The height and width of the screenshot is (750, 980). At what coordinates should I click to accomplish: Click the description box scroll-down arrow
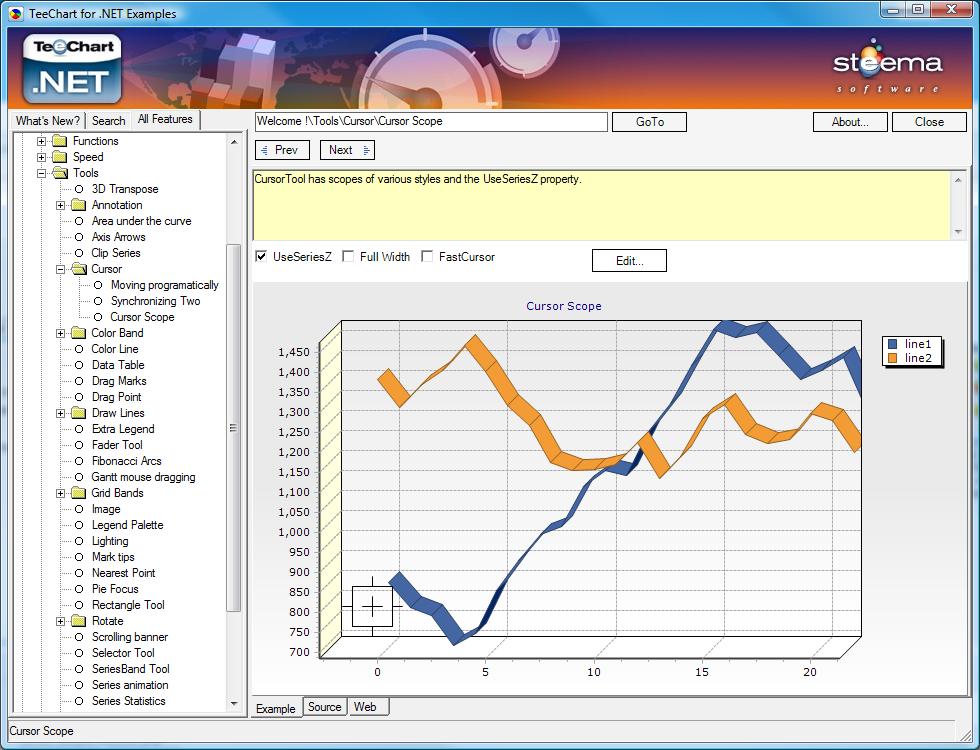pyautogui.click(x=958, y=232)
